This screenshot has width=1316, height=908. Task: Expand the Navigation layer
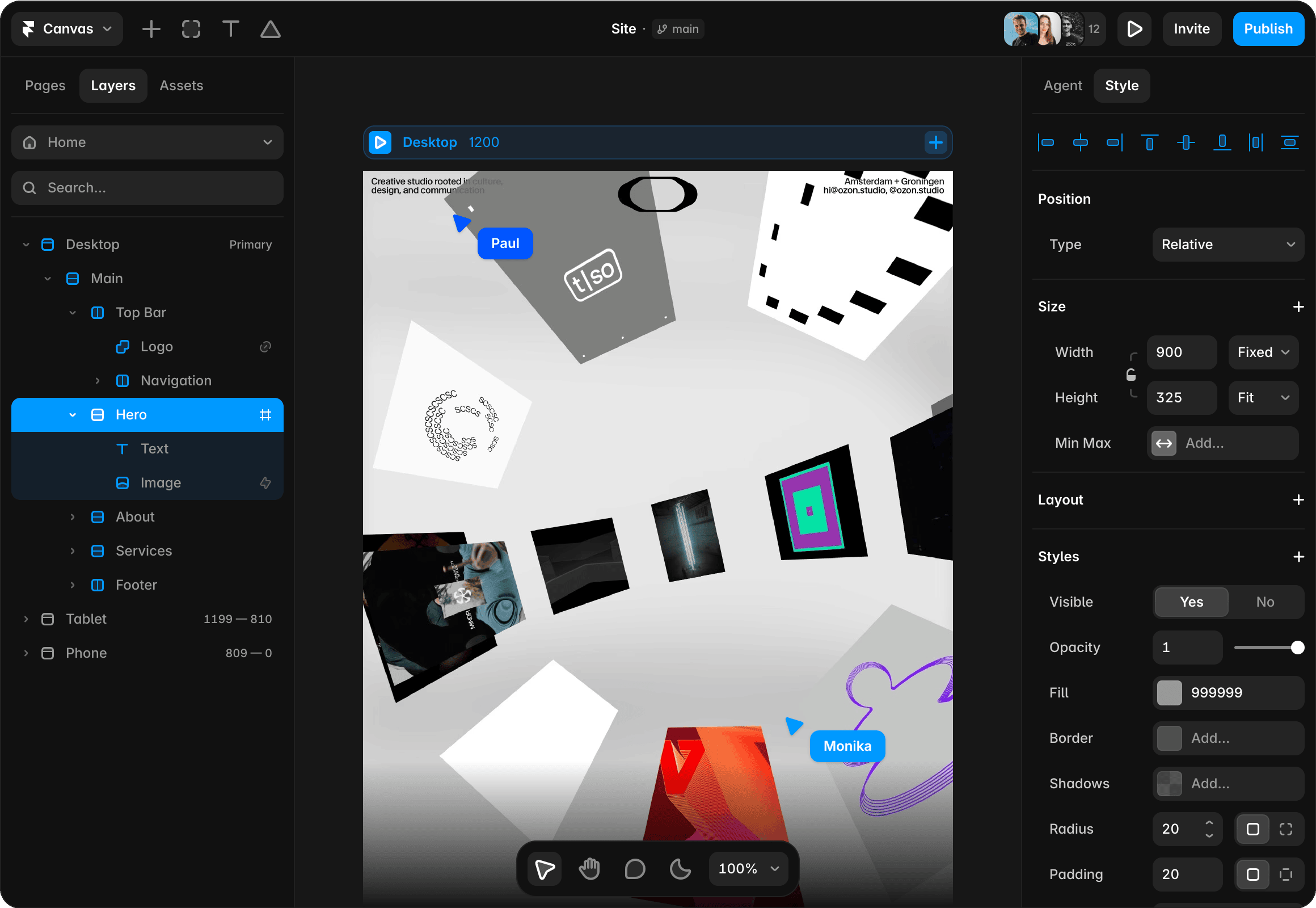(x=97, y=381)
